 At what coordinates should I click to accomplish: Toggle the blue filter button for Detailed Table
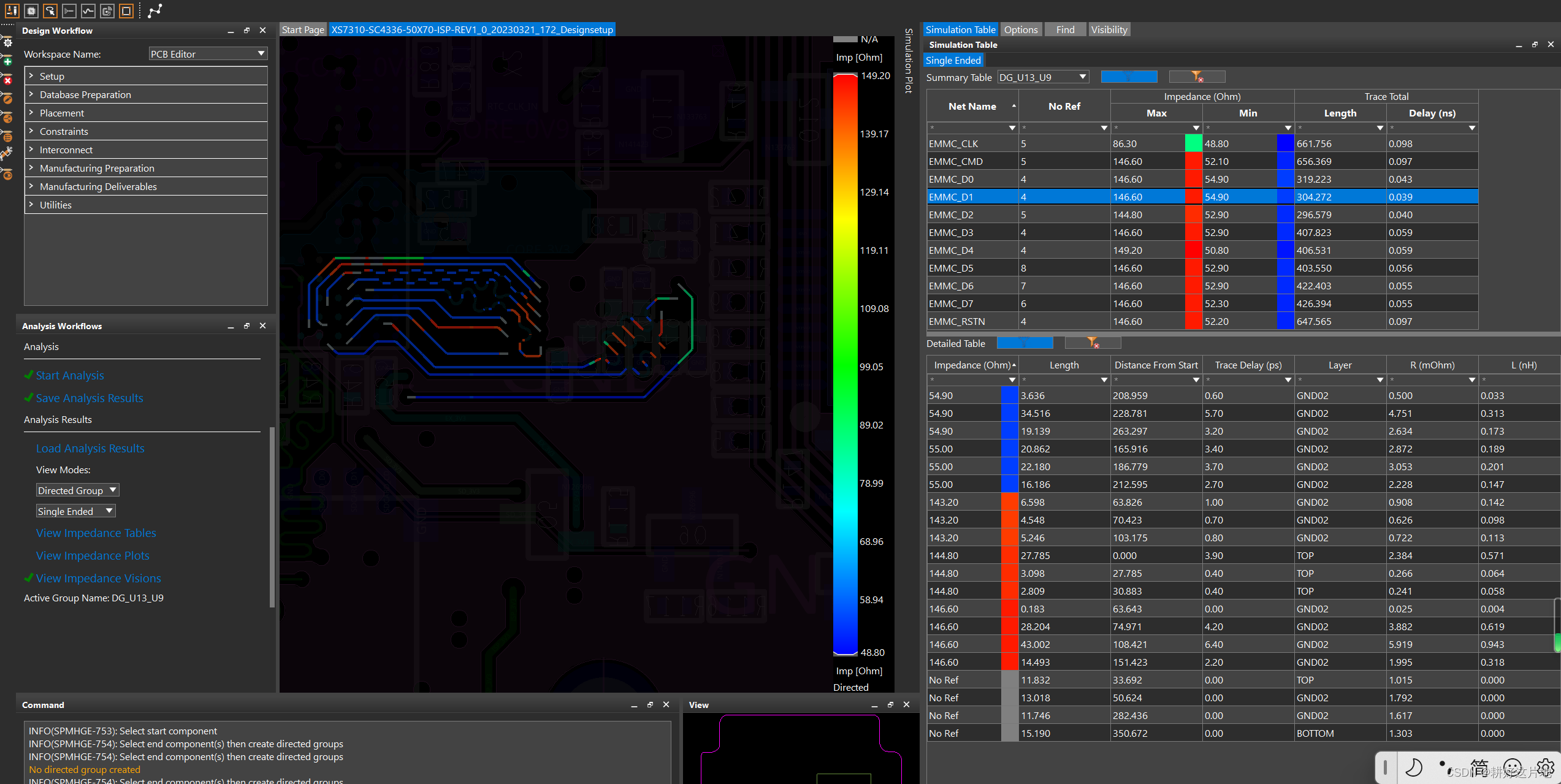pyautogui.click(x=1025, y=343)
